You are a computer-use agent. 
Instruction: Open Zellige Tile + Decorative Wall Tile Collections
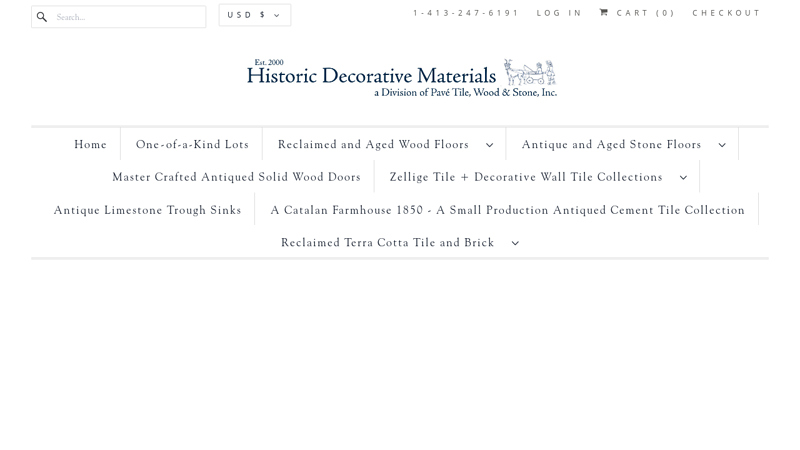pos(526,177)
